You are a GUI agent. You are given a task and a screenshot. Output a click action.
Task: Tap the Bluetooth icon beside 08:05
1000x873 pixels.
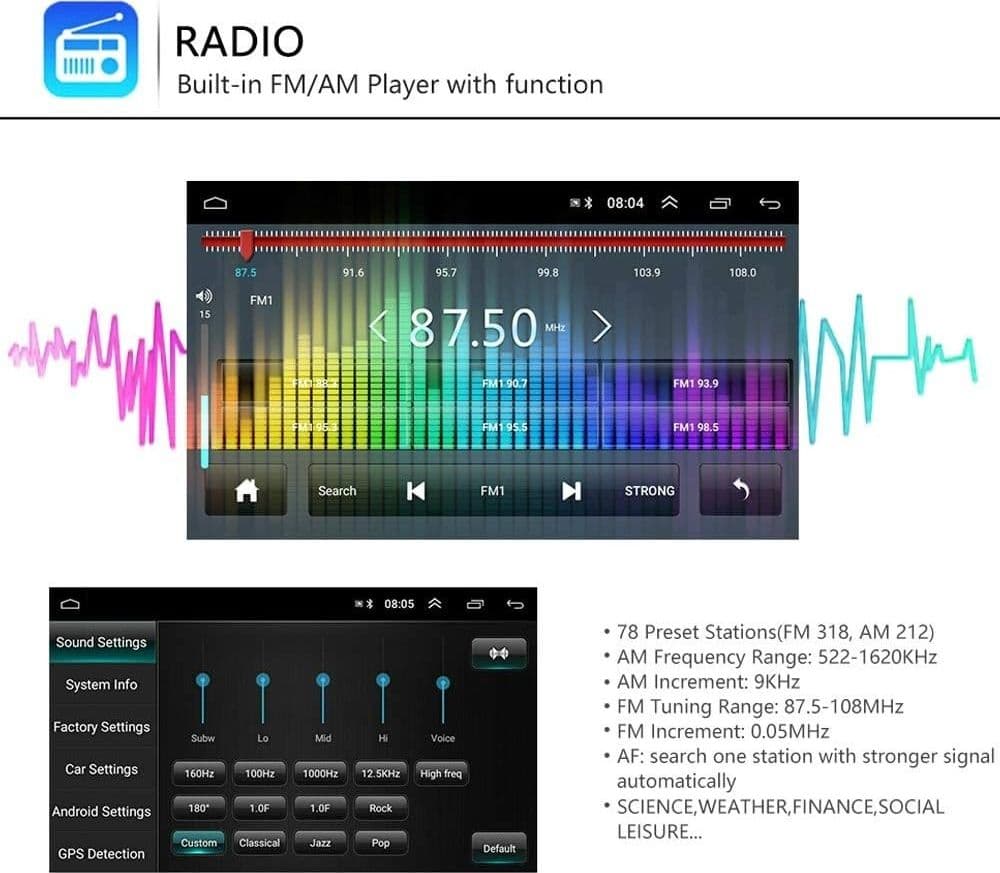point(369,603)
